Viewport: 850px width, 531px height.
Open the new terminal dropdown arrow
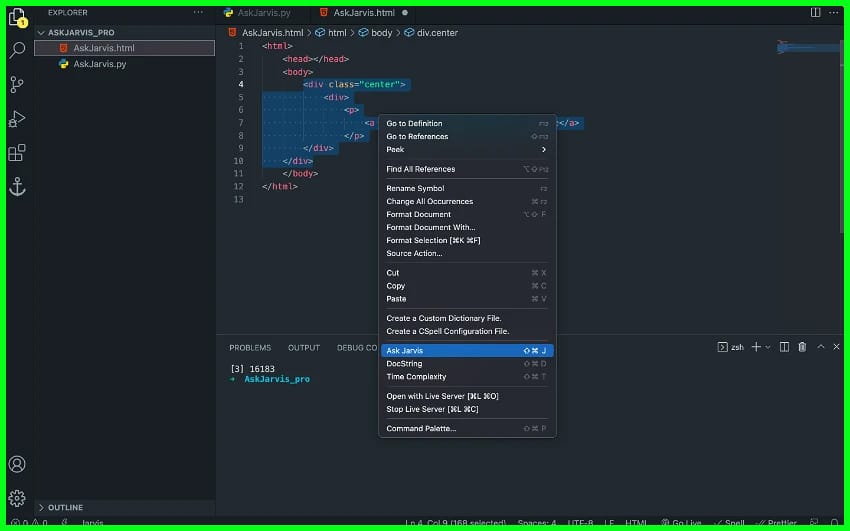768,347
